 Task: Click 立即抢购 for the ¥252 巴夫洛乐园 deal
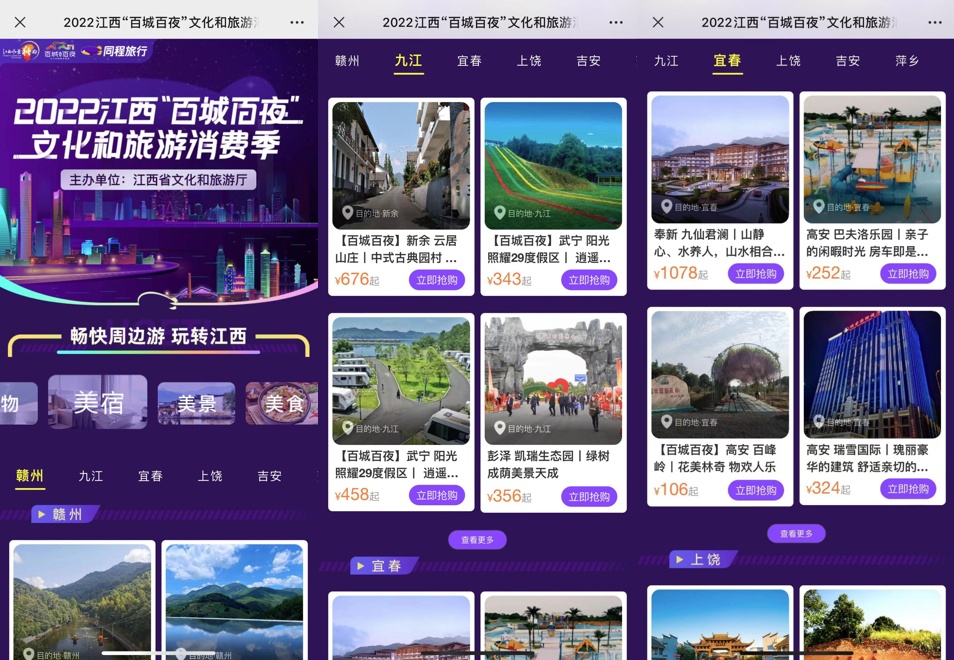pos(908,274)
